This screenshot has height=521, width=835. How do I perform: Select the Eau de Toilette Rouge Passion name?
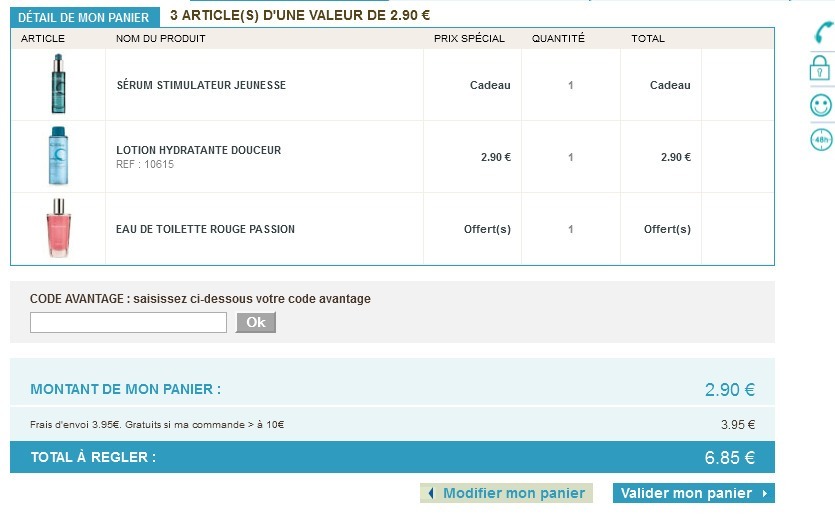coord(205,229)
